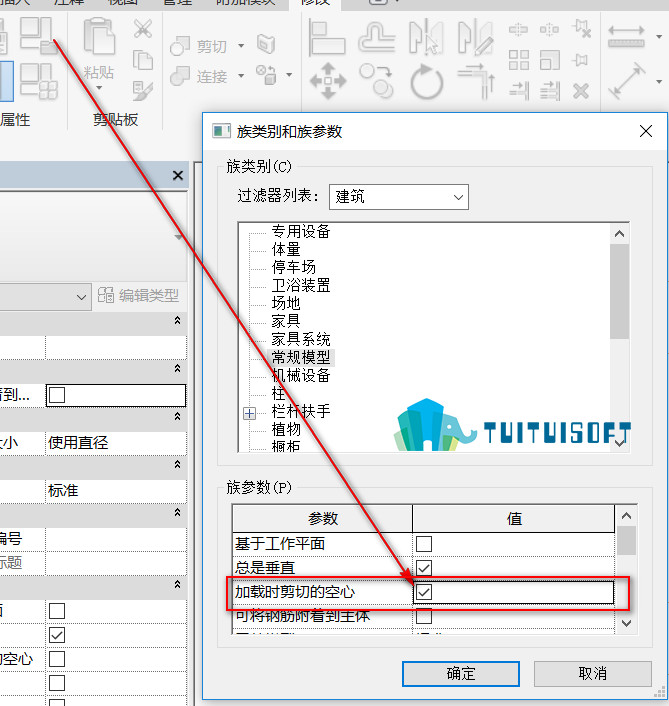This screenshot has height=706, width=669.
Task: Select the Delete X tool in modify panel
Action: click(x=581, y=91)
